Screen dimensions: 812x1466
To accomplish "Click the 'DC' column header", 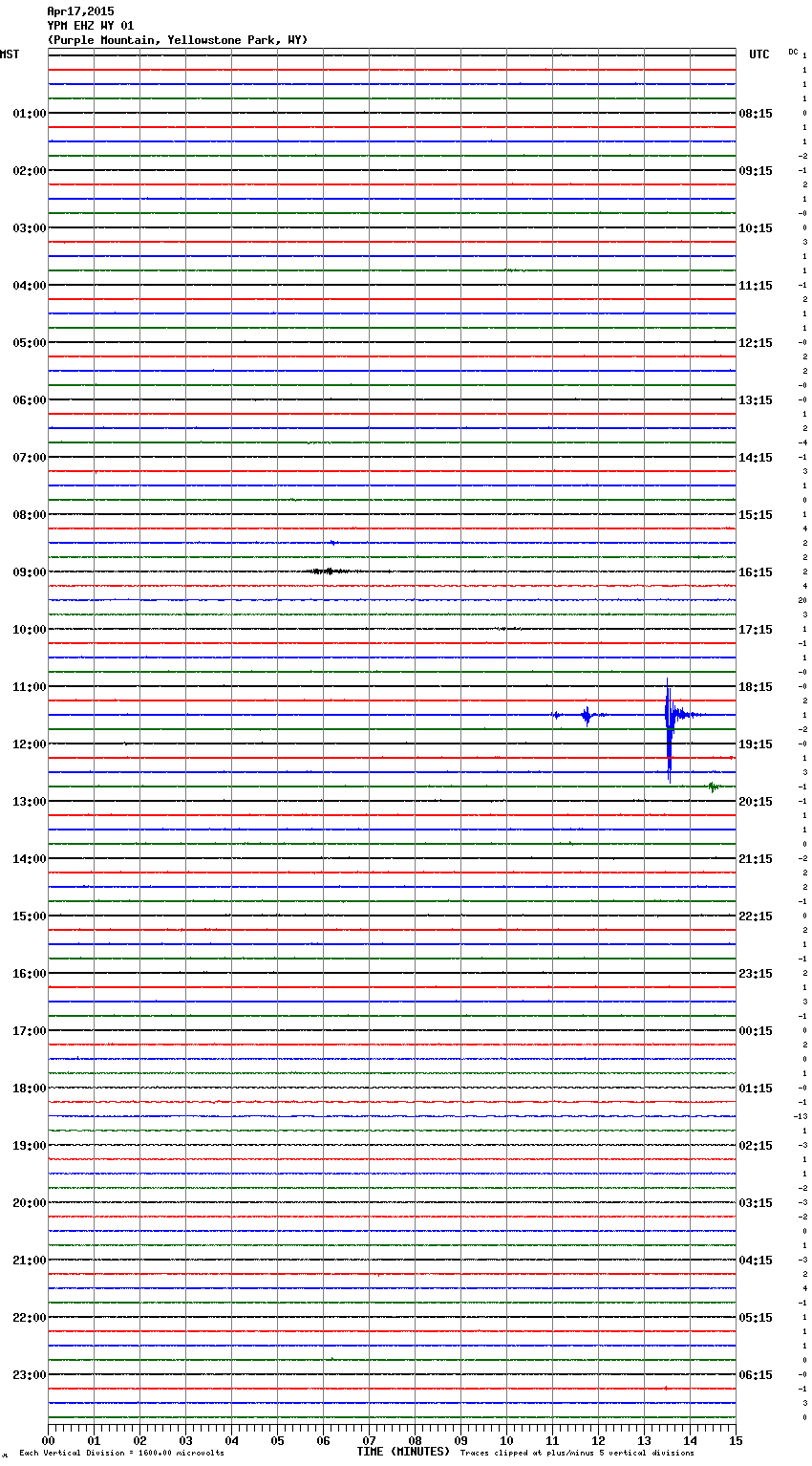I will point(793,52).
